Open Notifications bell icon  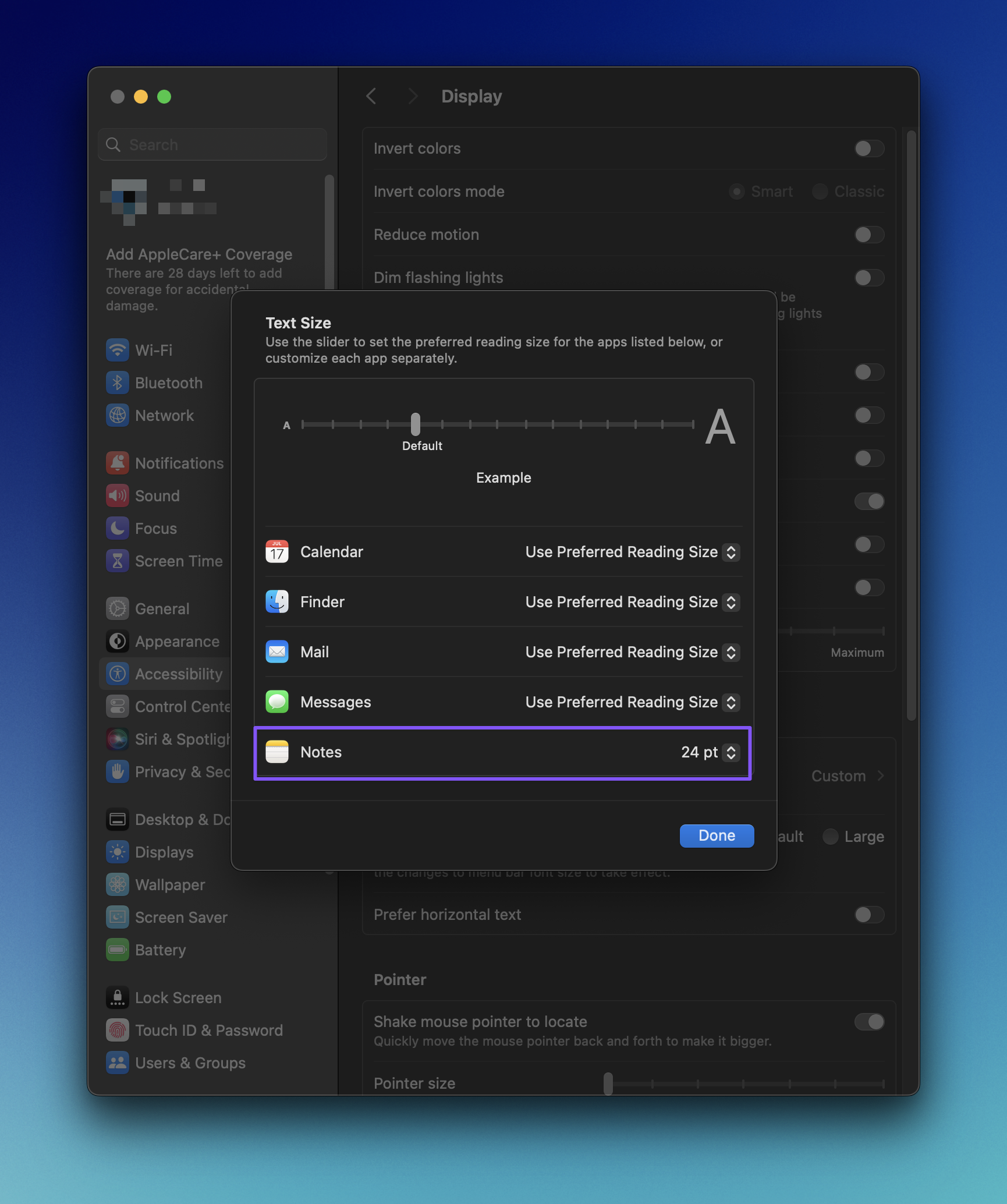coord(118,463)
